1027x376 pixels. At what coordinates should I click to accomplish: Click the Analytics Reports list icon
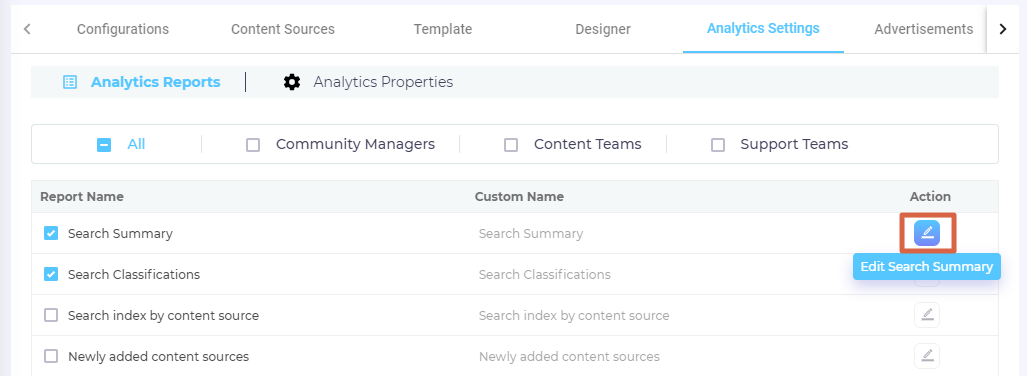tap(69, 82)
